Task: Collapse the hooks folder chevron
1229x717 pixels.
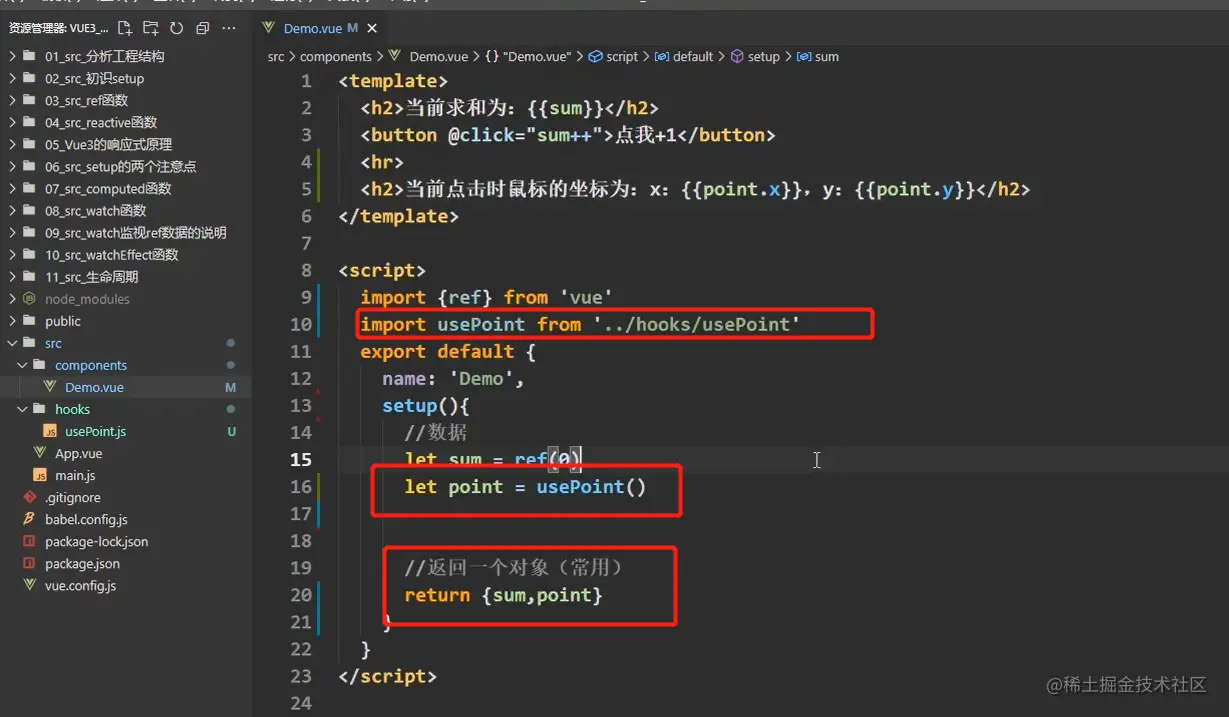Action: (x=22, y=409)
